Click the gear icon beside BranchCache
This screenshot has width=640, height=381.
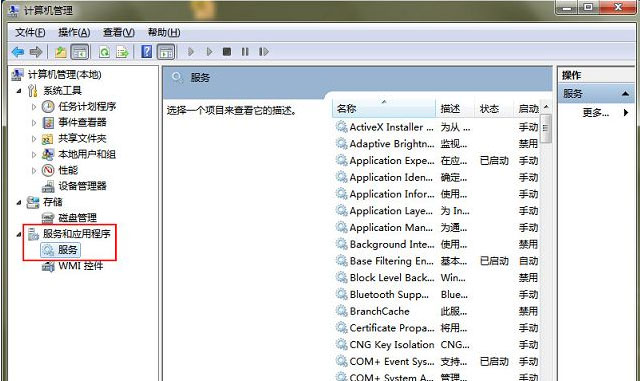point(341,311)
